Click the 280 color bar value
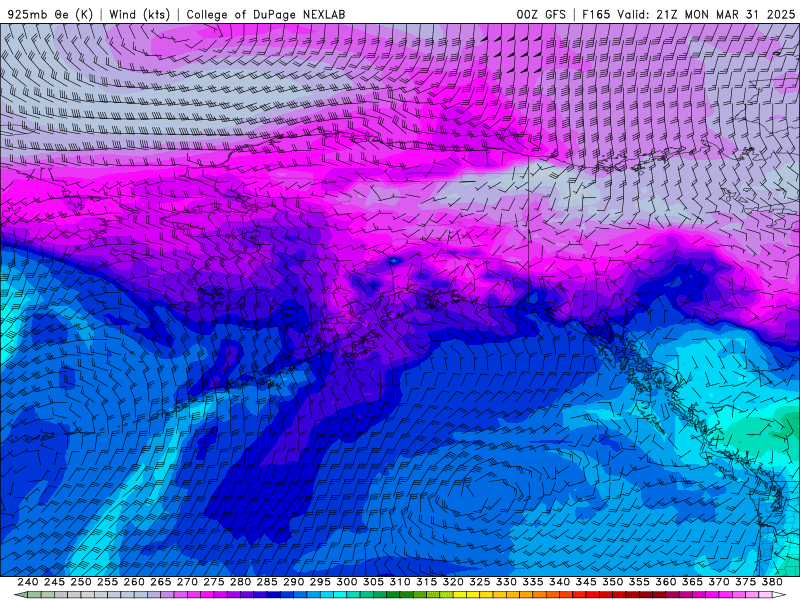The image size is (800, 600). 240,582
